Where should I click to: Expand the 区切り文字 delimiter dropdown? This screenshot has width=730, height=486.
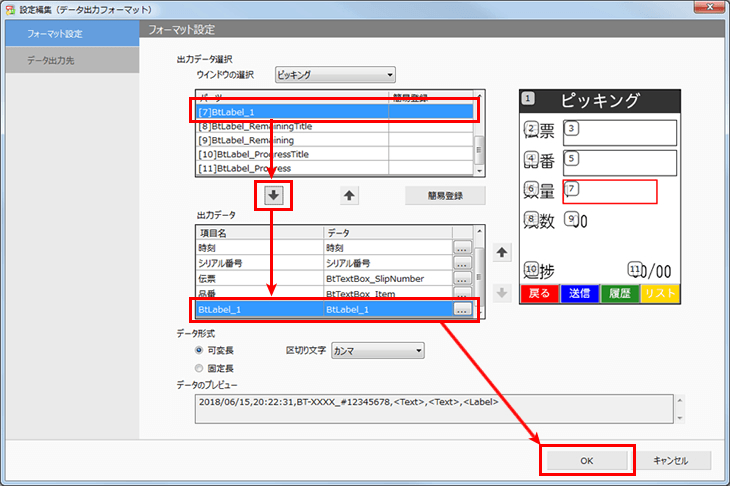(377, 350)
